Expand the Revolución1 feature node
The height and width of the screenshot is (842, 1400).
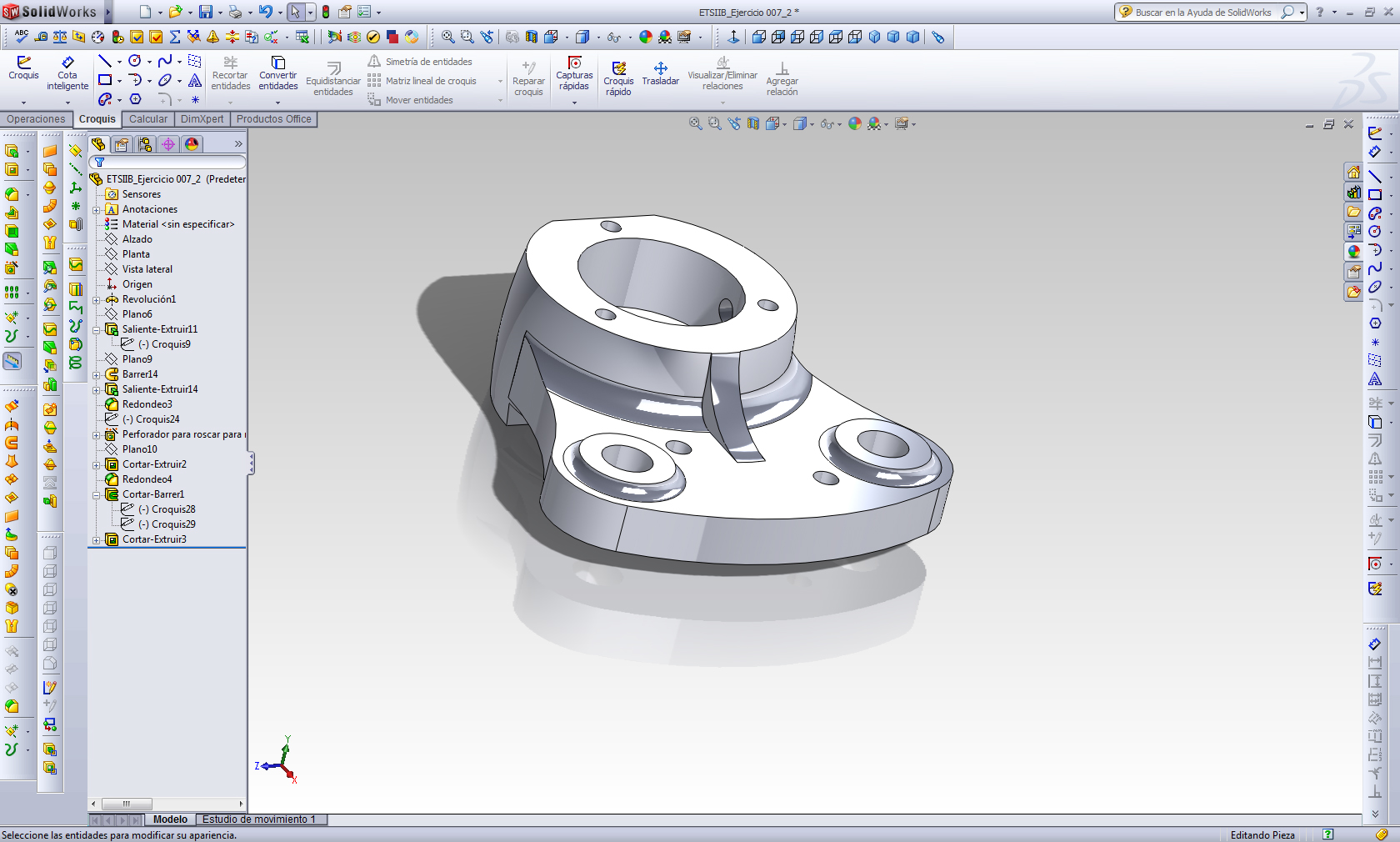[x=97, y=300]
